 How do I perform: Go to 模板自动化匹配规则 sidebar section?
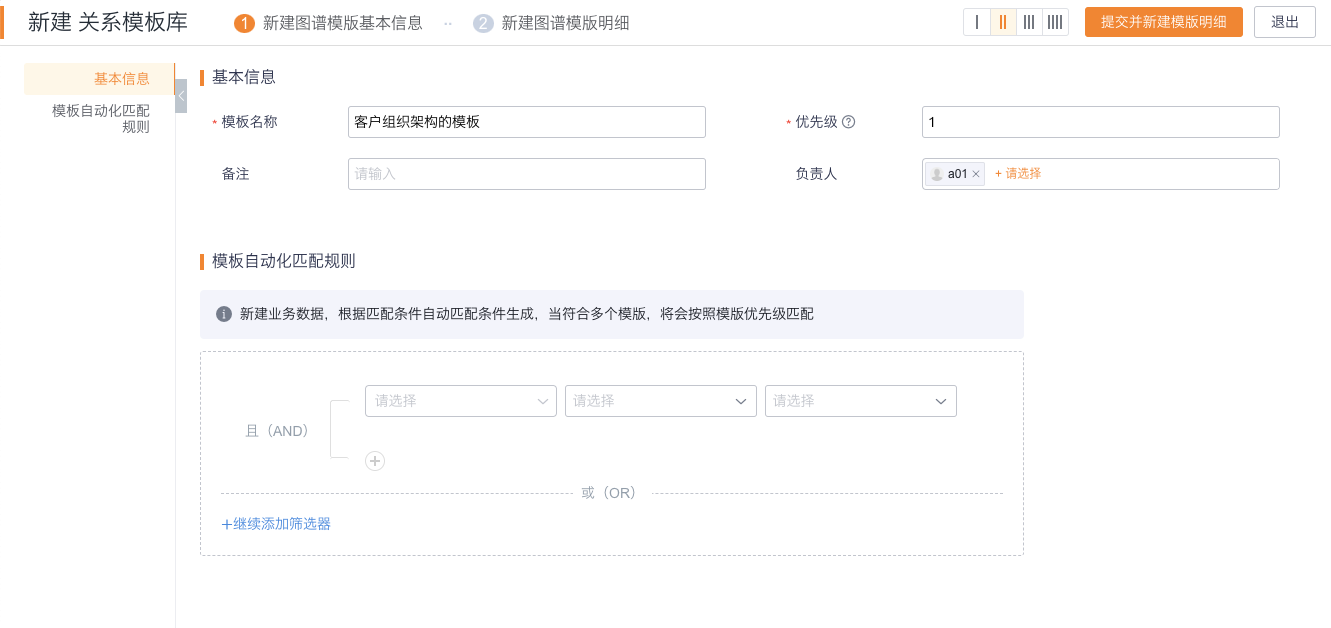coord(99,119)
